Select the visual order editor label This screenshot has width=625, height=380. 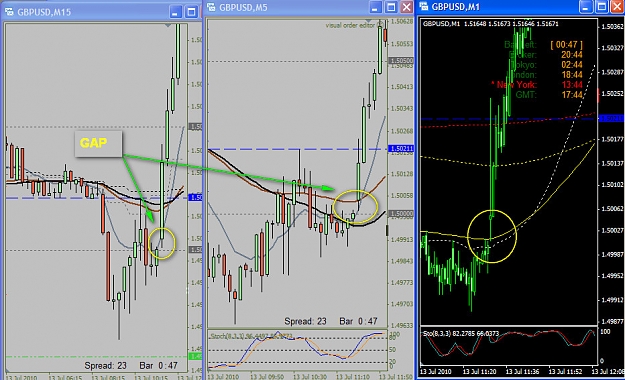pyautogui.click(x=350, y=25)
